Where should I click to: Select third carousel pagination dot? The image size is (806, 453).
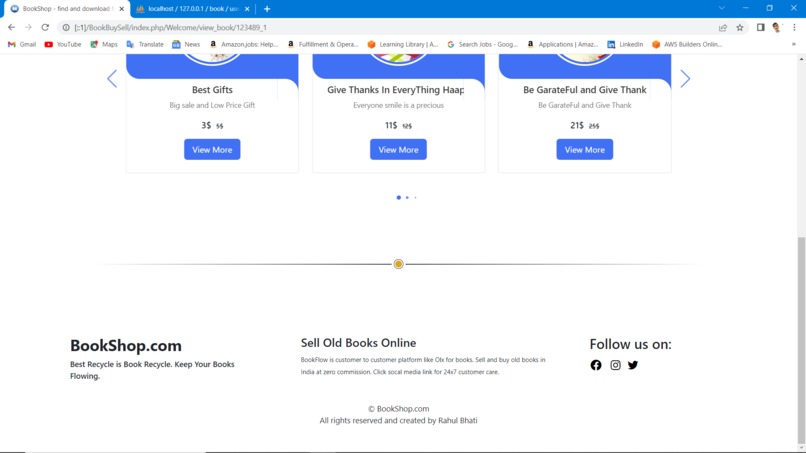pos(415,197)
